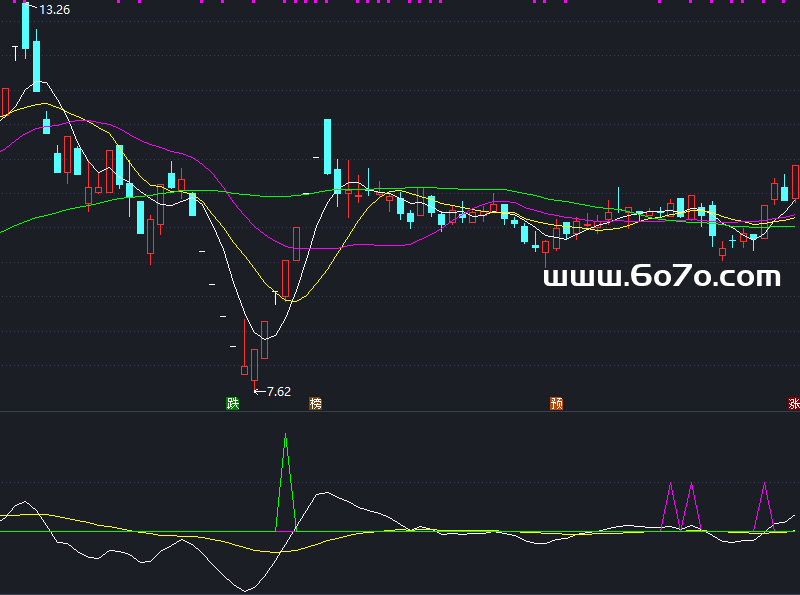The height and width of the screenshot is (595, 800).
Task: Click the red 涨 event marker
Action: point(794,403)
